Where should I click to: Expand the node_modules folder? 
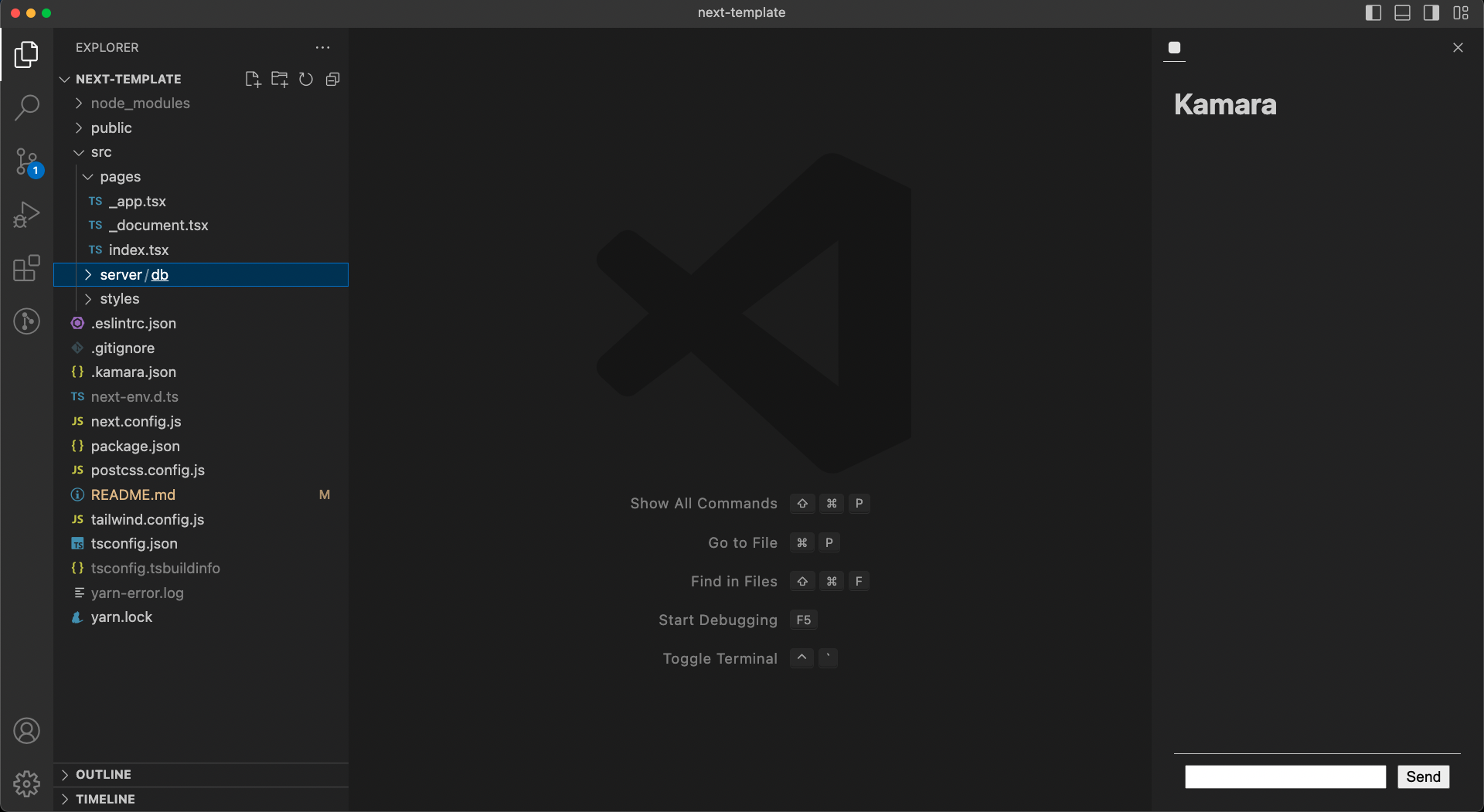click(200, 104)
